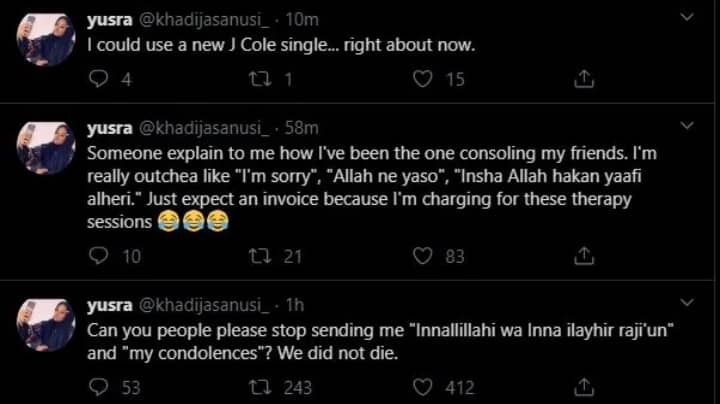The height and width of the screenshot is (404, 720).
Task: Like the condolences tweet with 412 likes
Action: tap(425, 387)
